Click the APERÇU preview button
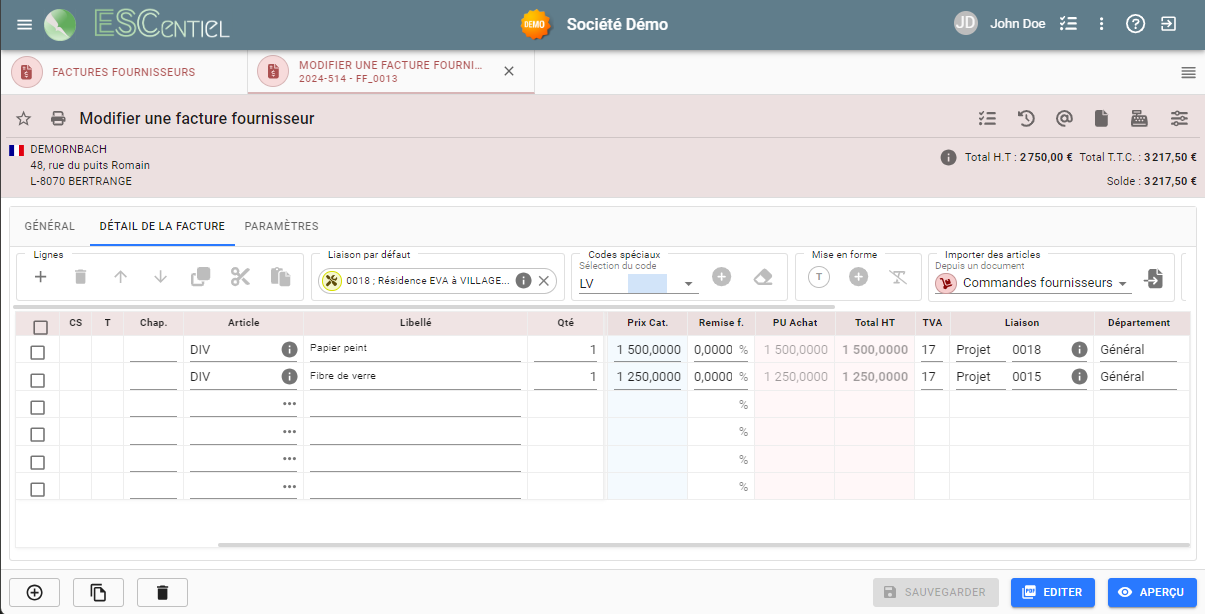 pyautogui.click(x=1151, y=592)
